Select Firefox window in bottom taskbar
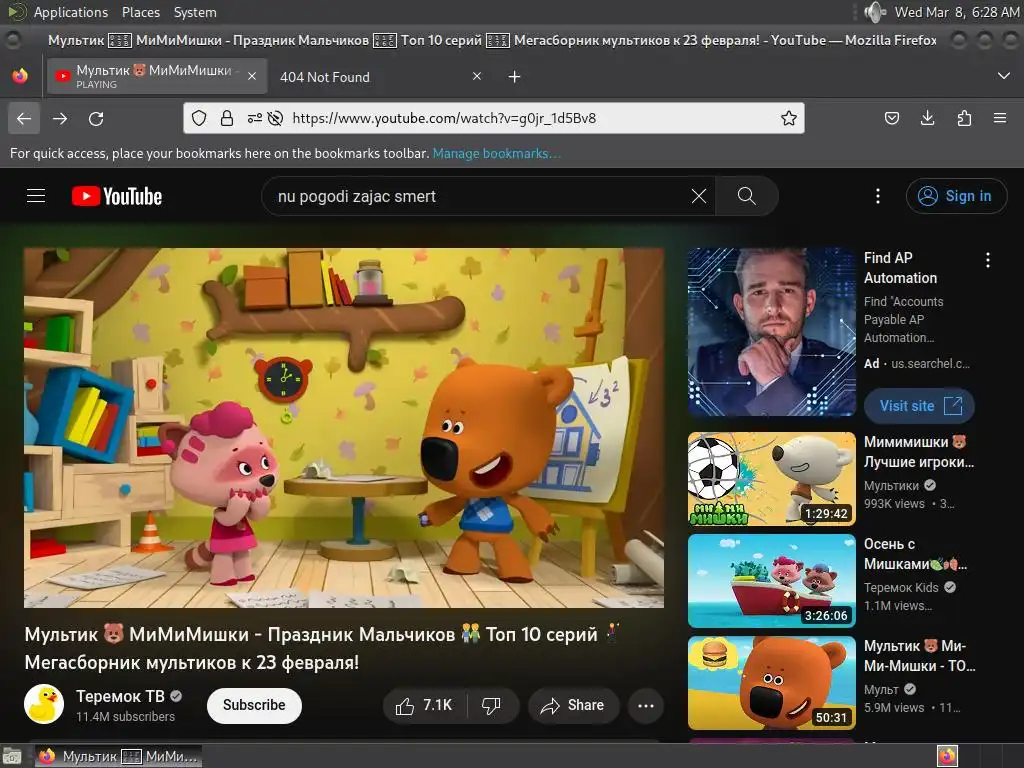This screenshot has width=1024, height=768. pos(118,756)
